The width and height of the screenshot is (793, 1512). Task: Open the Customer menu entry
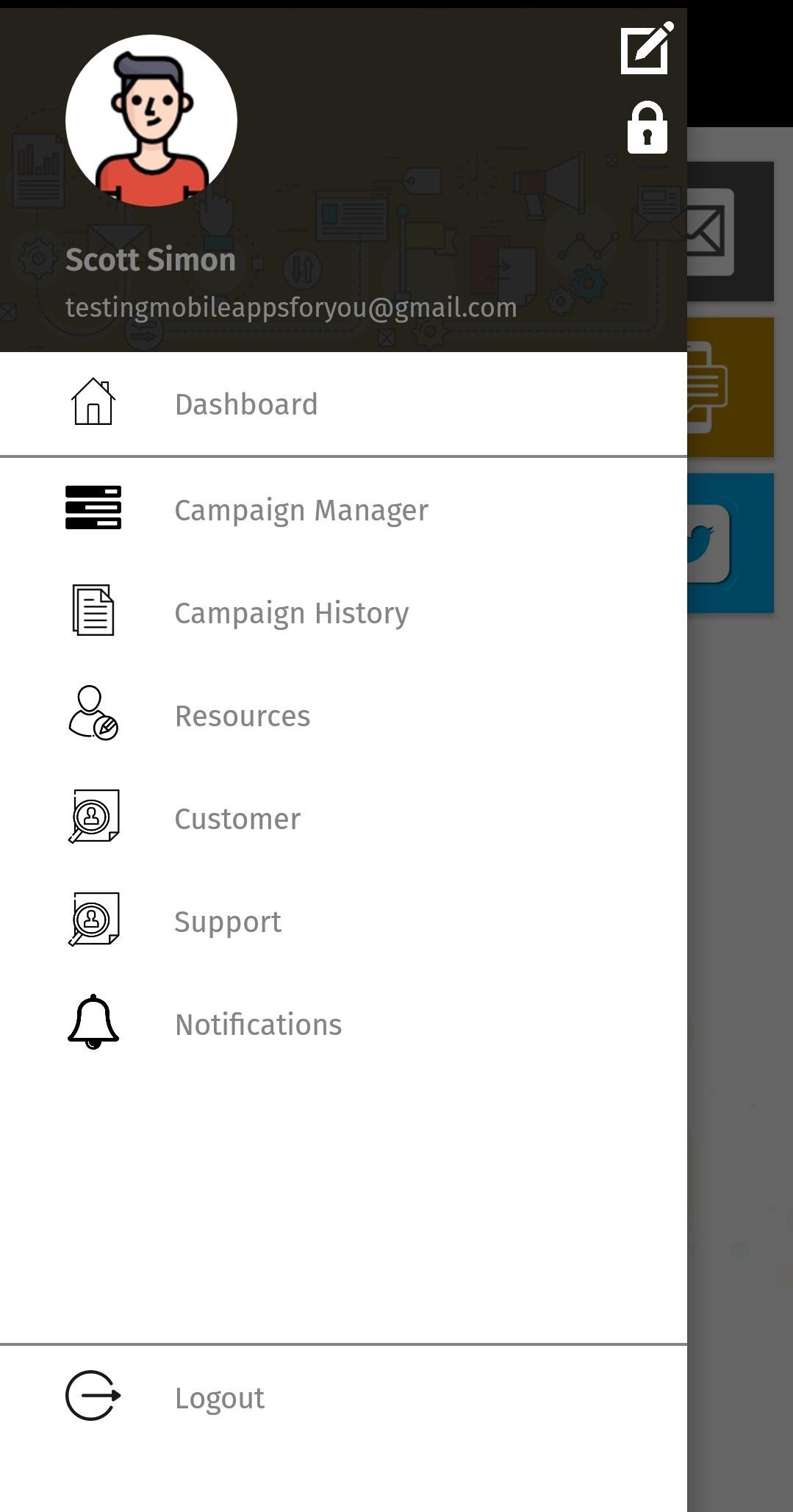[x=237, y=820]
